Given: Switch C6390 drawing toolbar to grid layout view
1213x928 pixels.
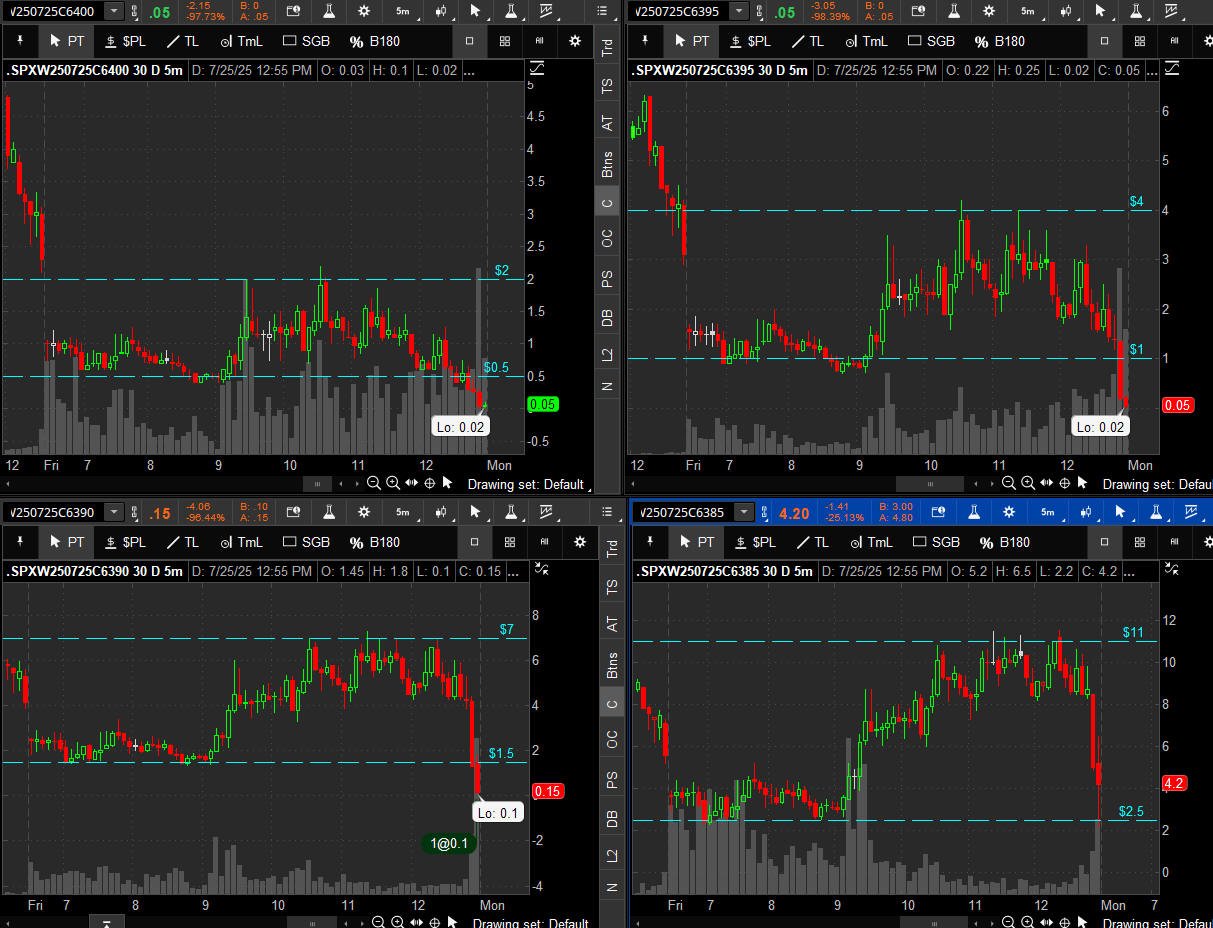Looking at the screenshot, I should [510, 542].
